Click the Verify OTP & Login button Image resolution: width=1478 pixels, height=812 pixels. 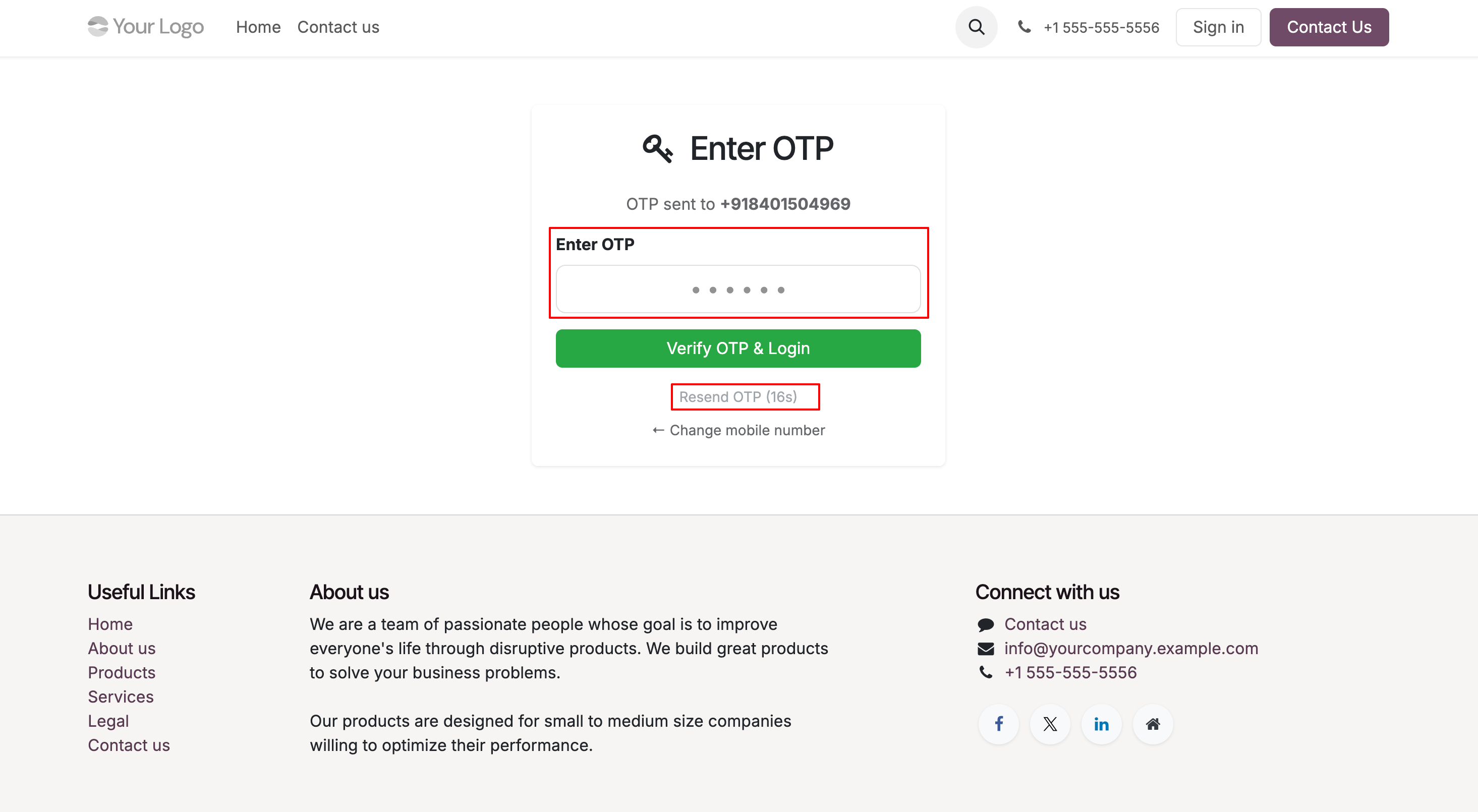tap(738, 349)
